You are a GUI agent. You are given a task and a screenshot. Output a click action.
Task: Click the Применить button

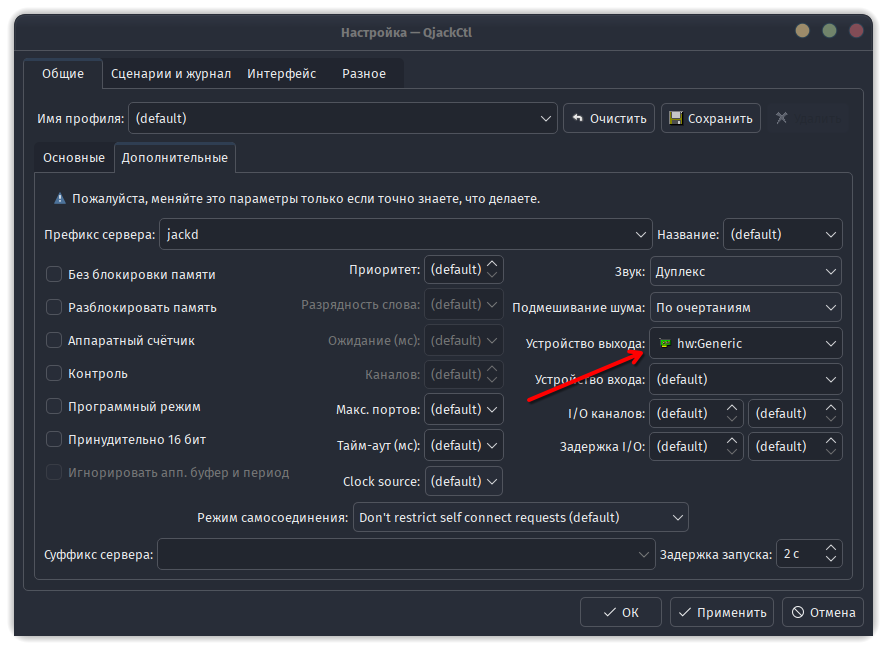[x=722, y=612]
